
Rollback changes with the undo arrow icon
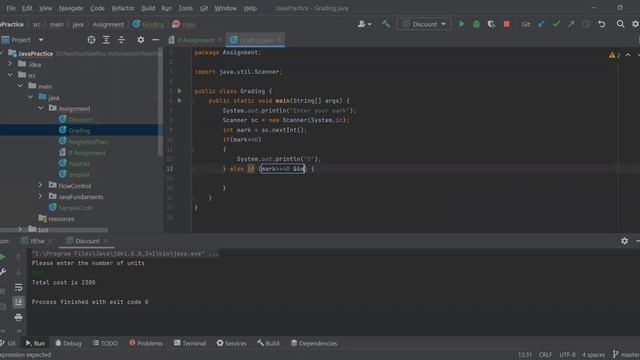(x=602, y=24)
